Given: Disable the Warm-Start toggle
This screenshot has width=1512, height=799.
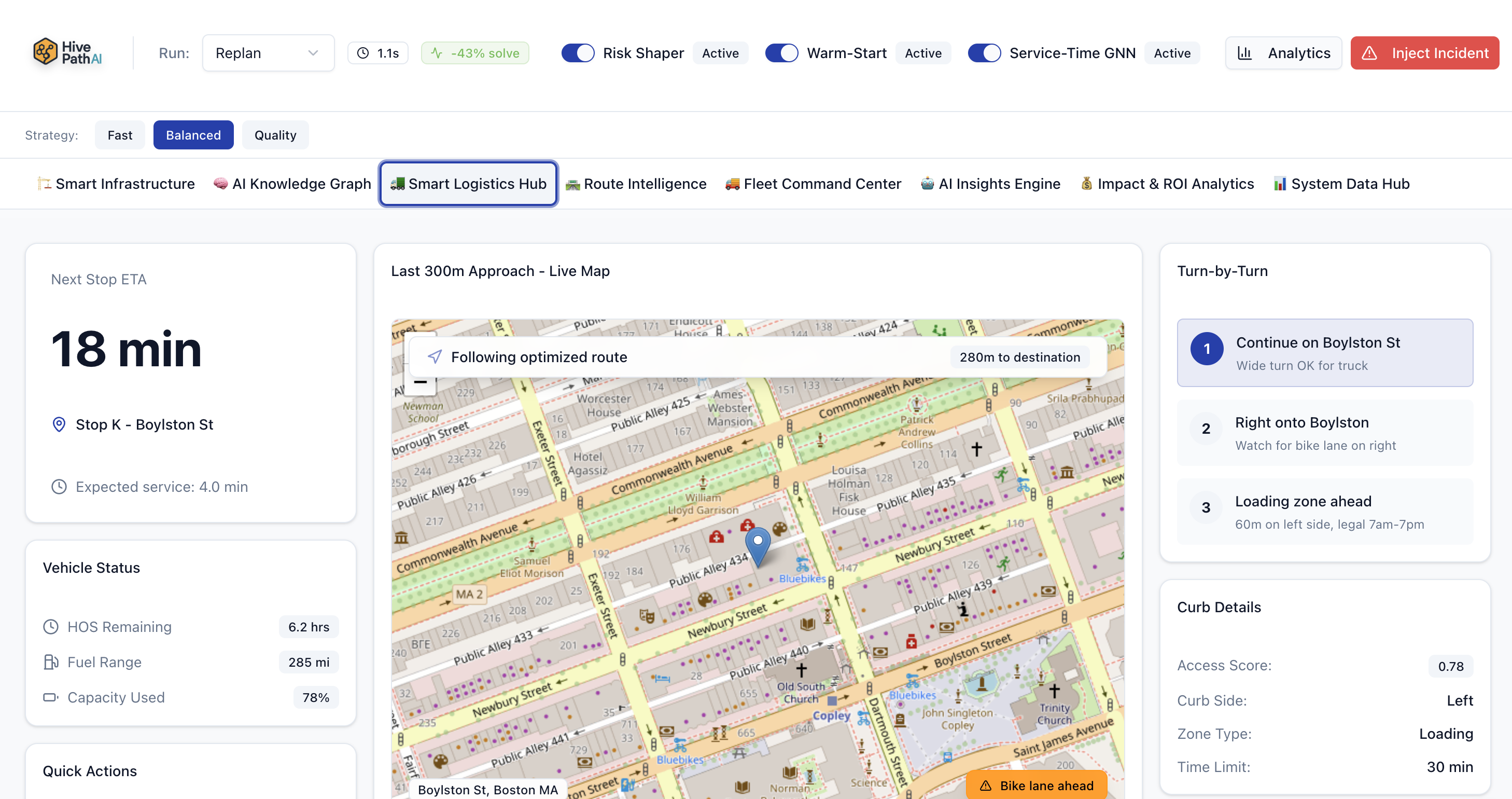Looking at the screenshot, I should [781, 53].
